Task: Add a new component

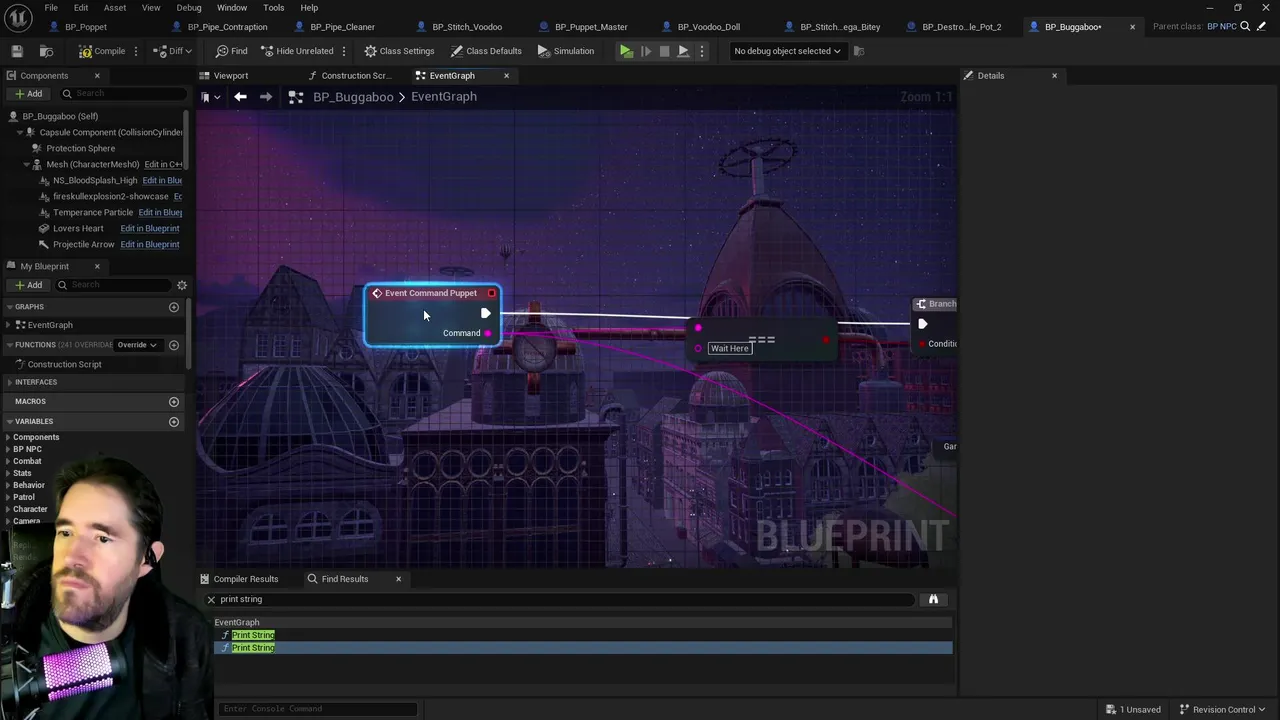Action: pos(28,94)
